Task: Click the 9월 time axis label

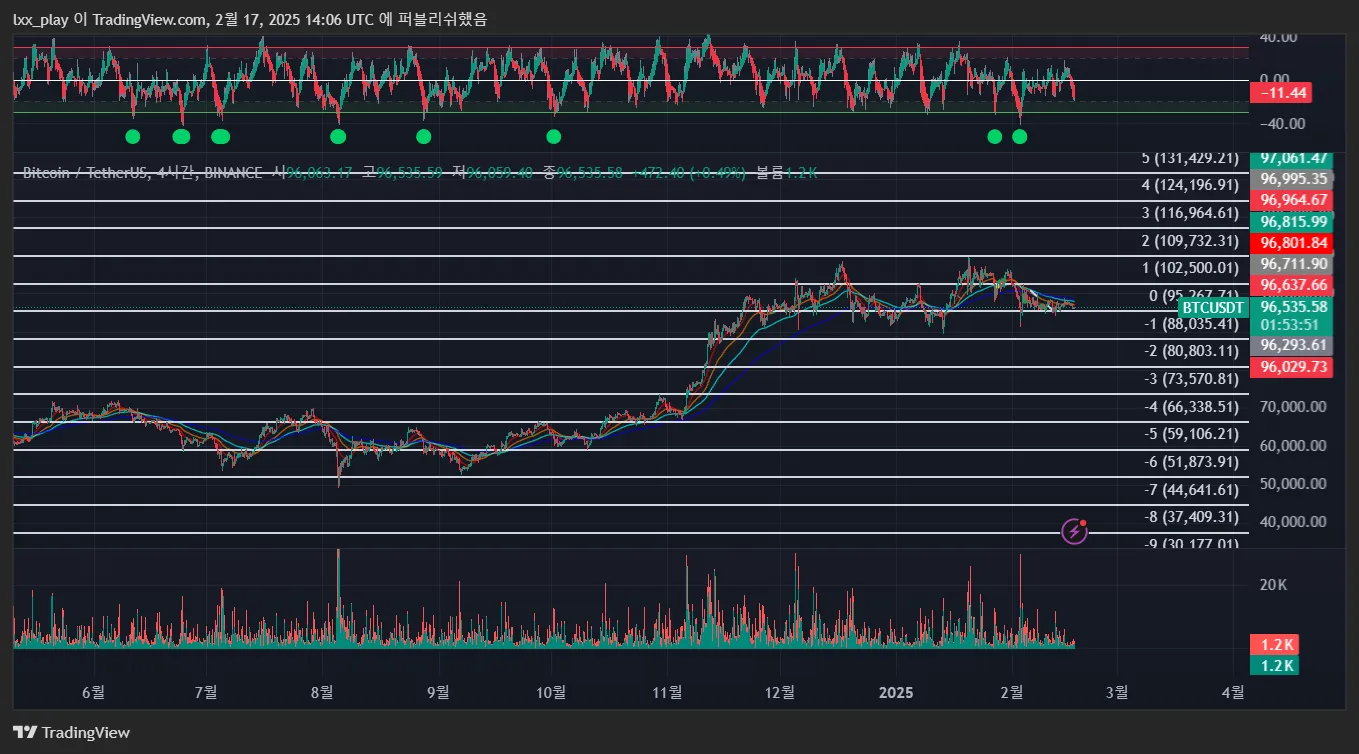Action: (x=438, y=691)
